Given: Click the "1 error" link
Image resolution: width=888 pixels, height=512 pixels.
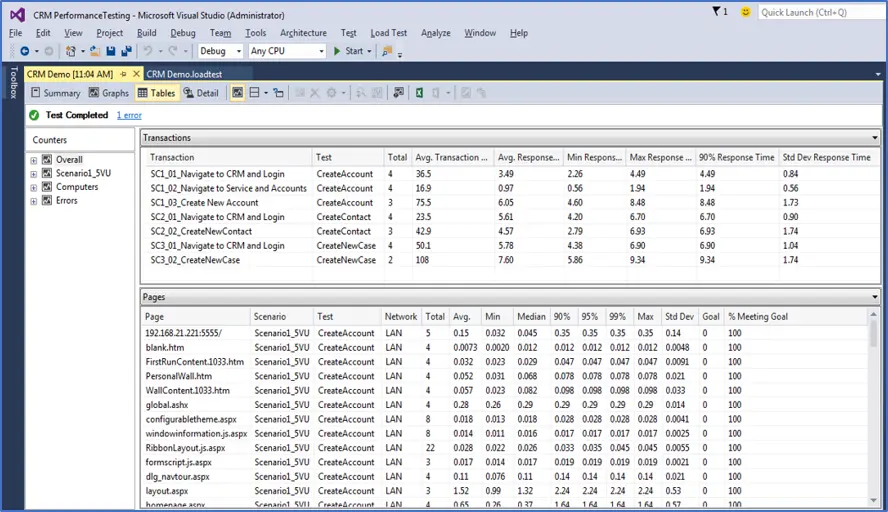Looking at the screenshot, I should coord(129,115).
